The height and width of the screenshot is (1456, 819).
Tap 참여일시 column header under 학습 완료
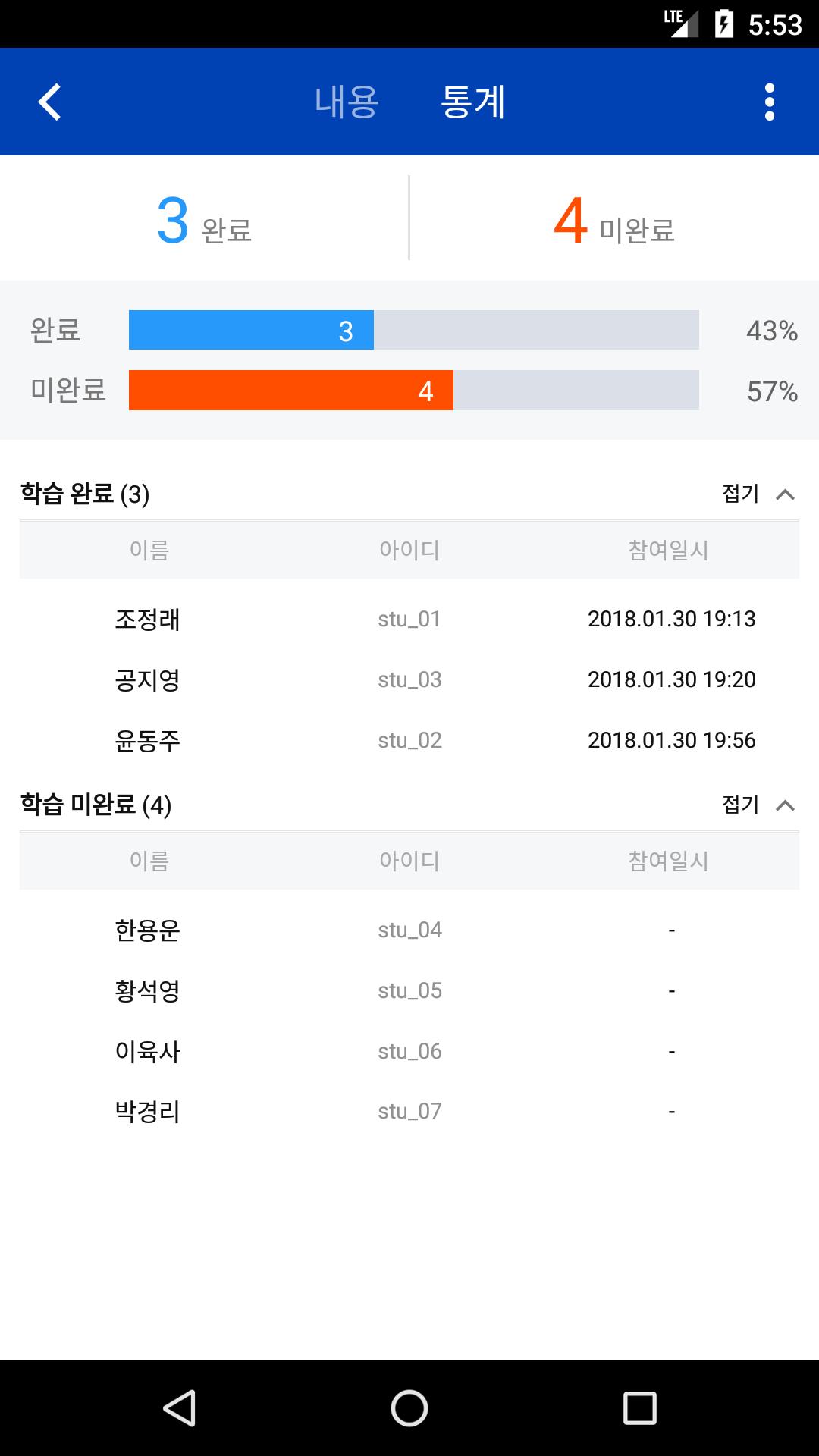(x=668, y=550)
